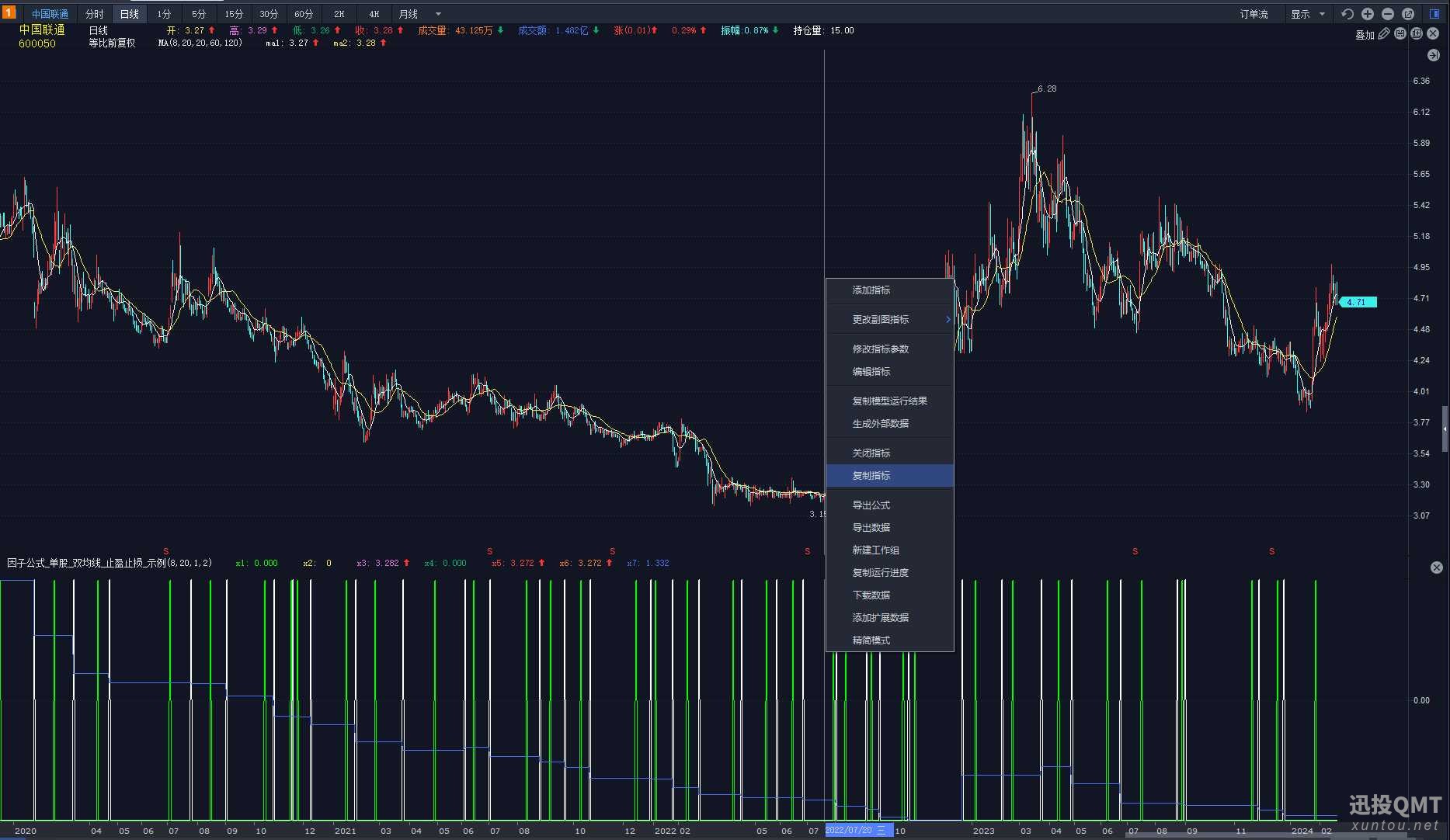Choose 添加指标 in context menu
Screen dimensions: 1450x840
pyautogui.click(x=890, y=290)
